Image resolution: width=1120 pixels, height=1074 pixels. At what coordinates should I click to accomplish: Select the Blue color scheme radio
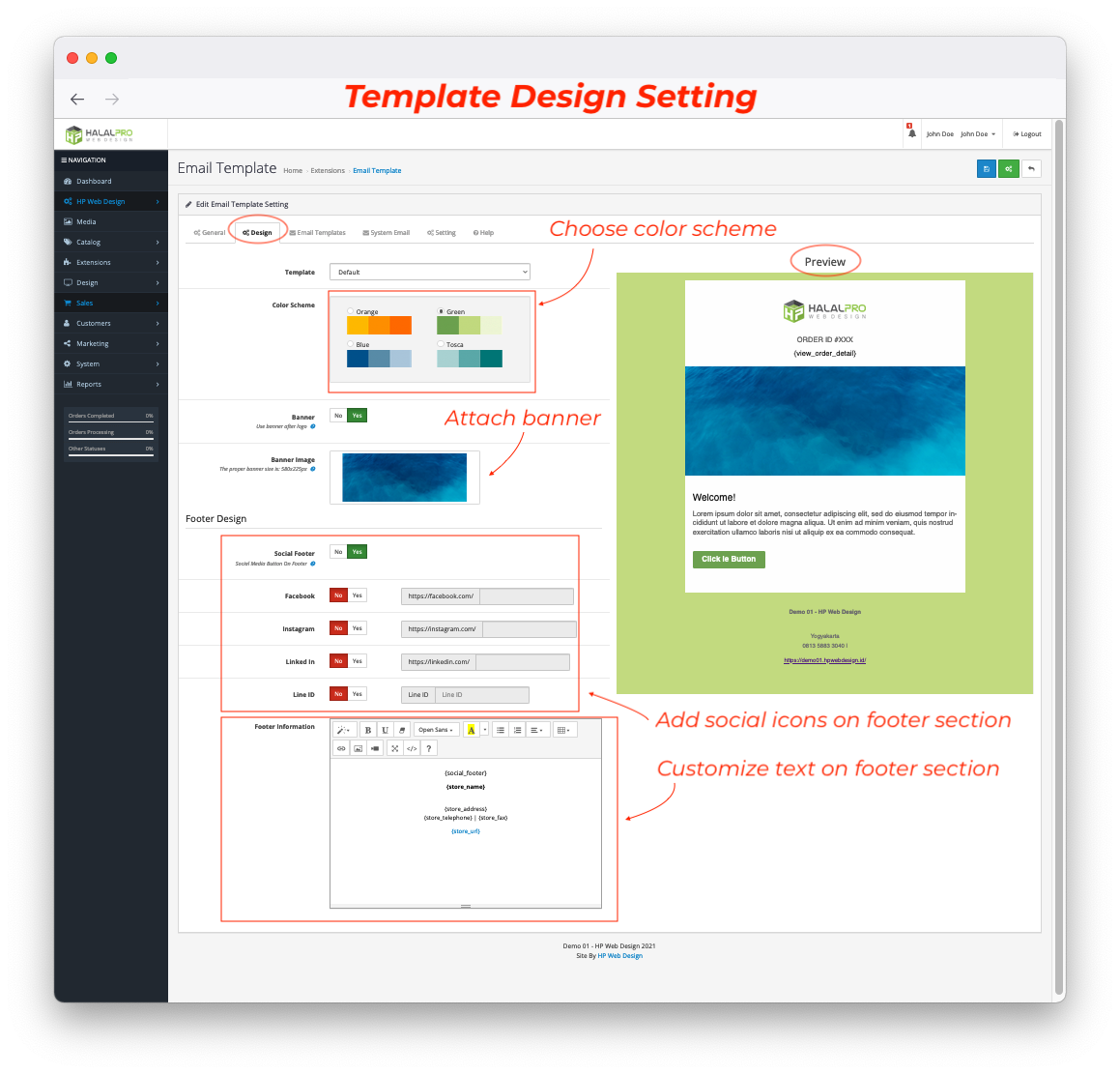[x=350, y=344]
